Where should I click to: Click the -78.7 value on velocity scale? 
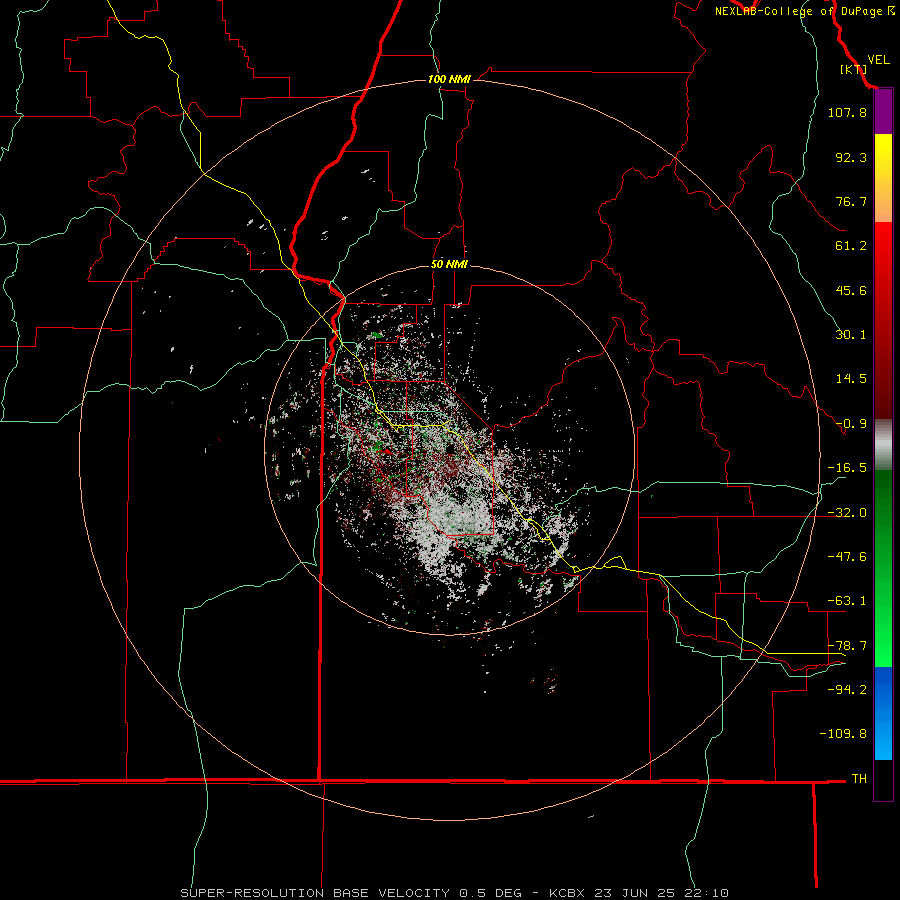[847, 646]
